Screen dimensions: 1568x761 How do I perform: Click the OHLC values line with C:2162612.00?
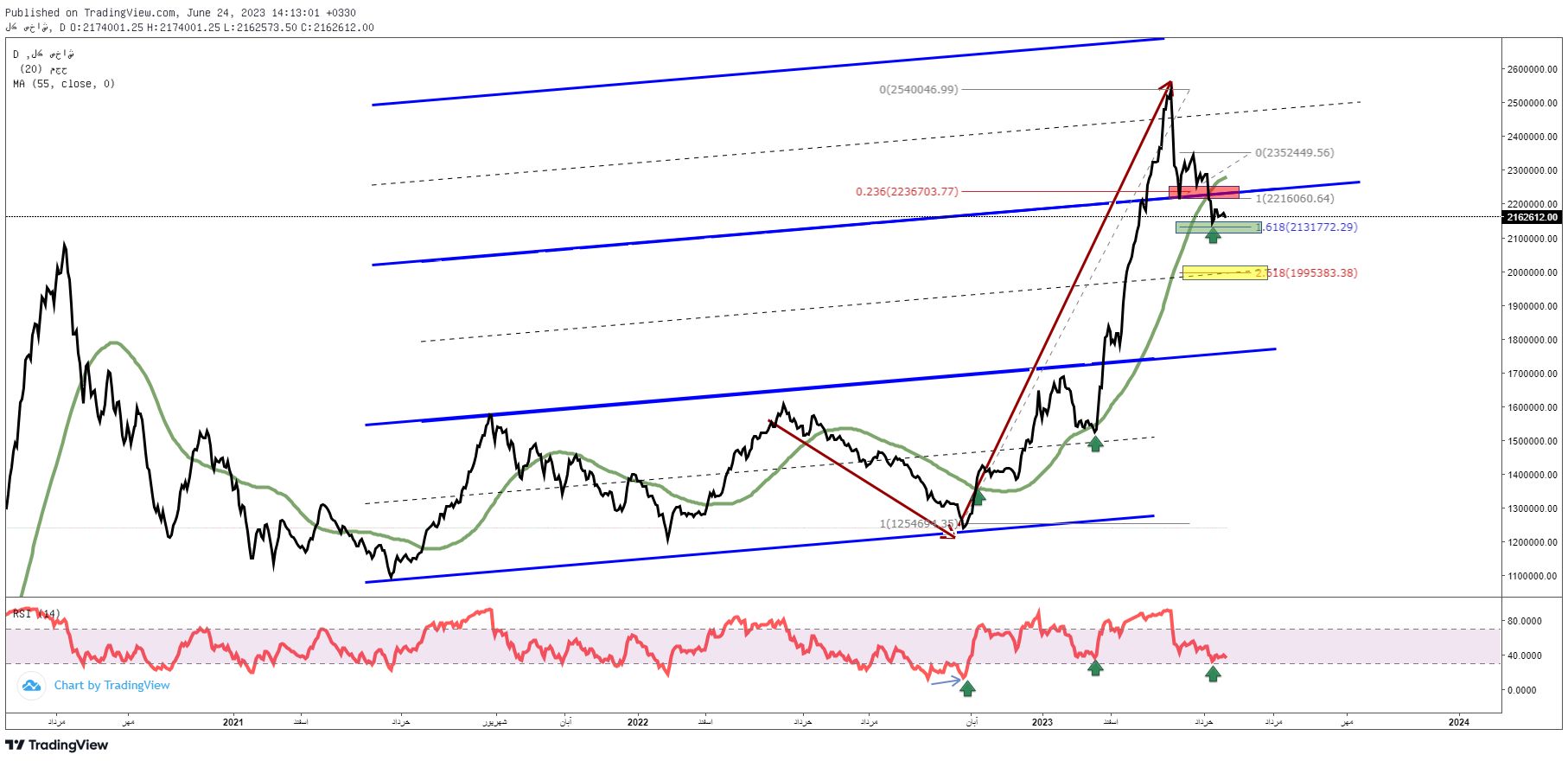click(190, 28)
